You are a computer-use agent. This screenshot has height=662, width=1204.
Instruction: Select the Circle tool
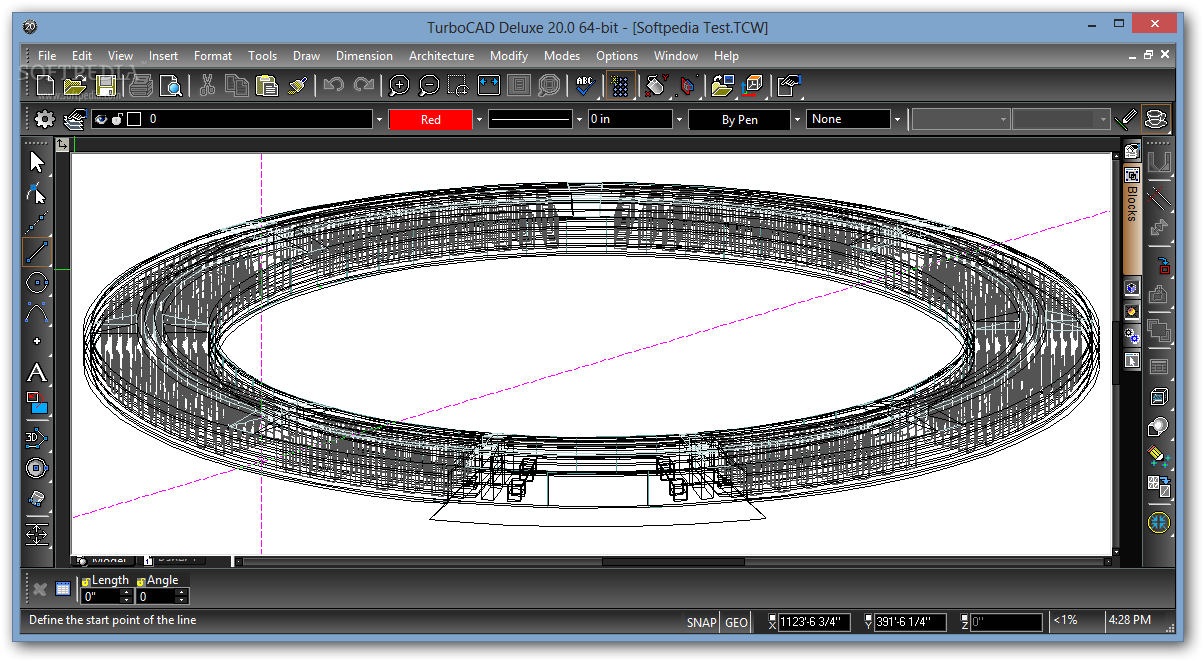click(x=37, y=282)
